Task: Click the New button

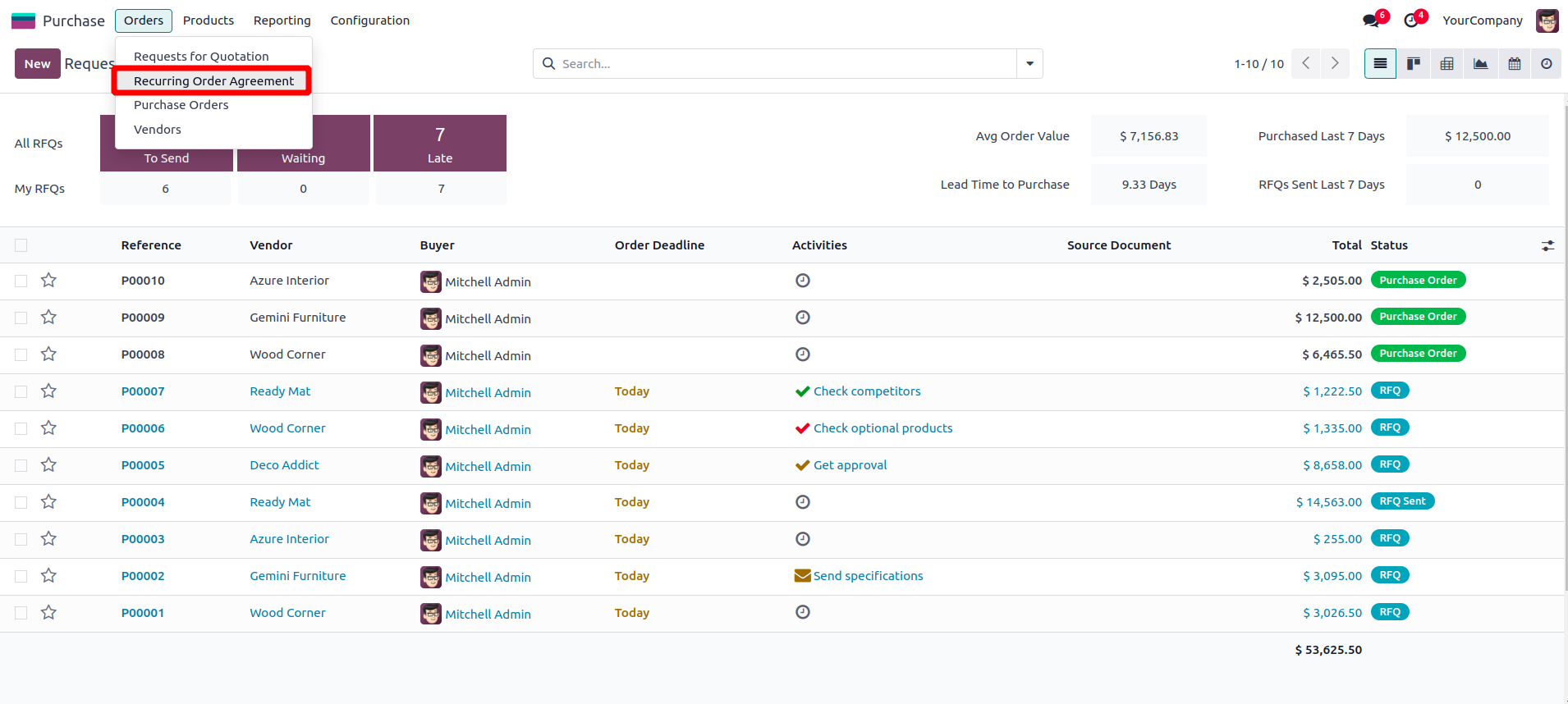Action: point(37,64)
